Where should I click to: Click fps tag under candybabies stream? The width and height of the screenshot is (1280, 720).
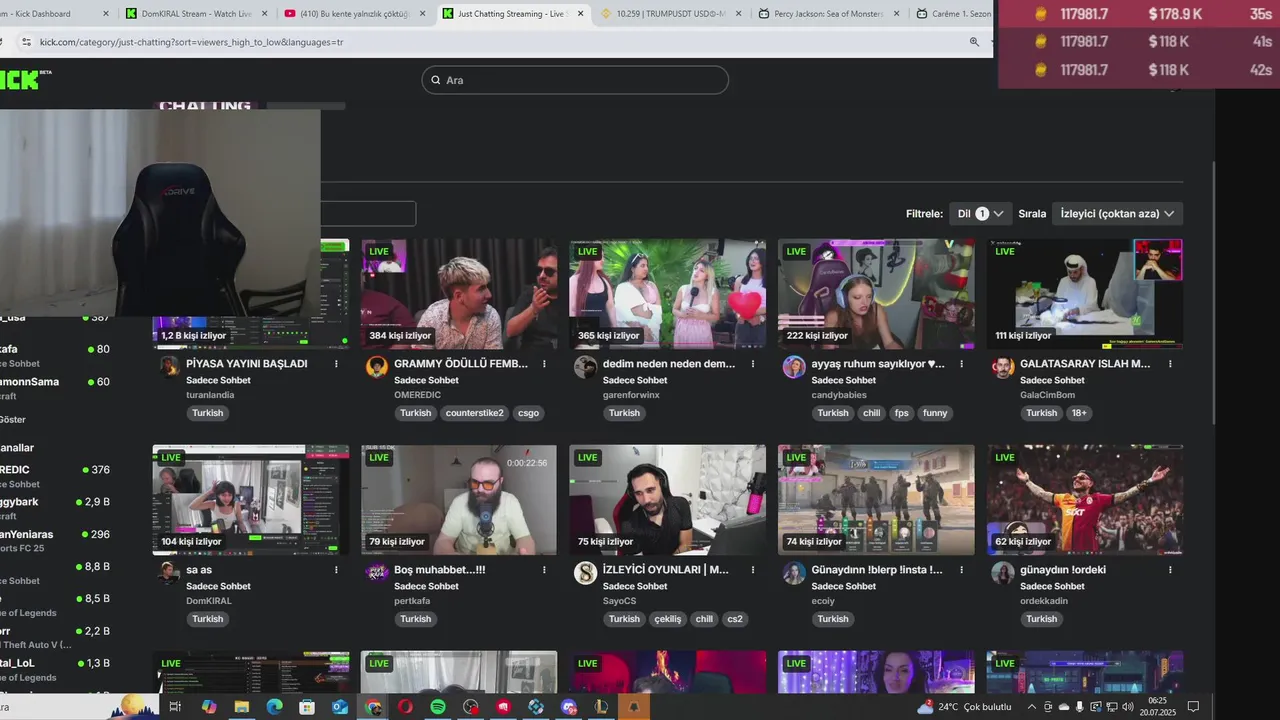tap(902, 413)
